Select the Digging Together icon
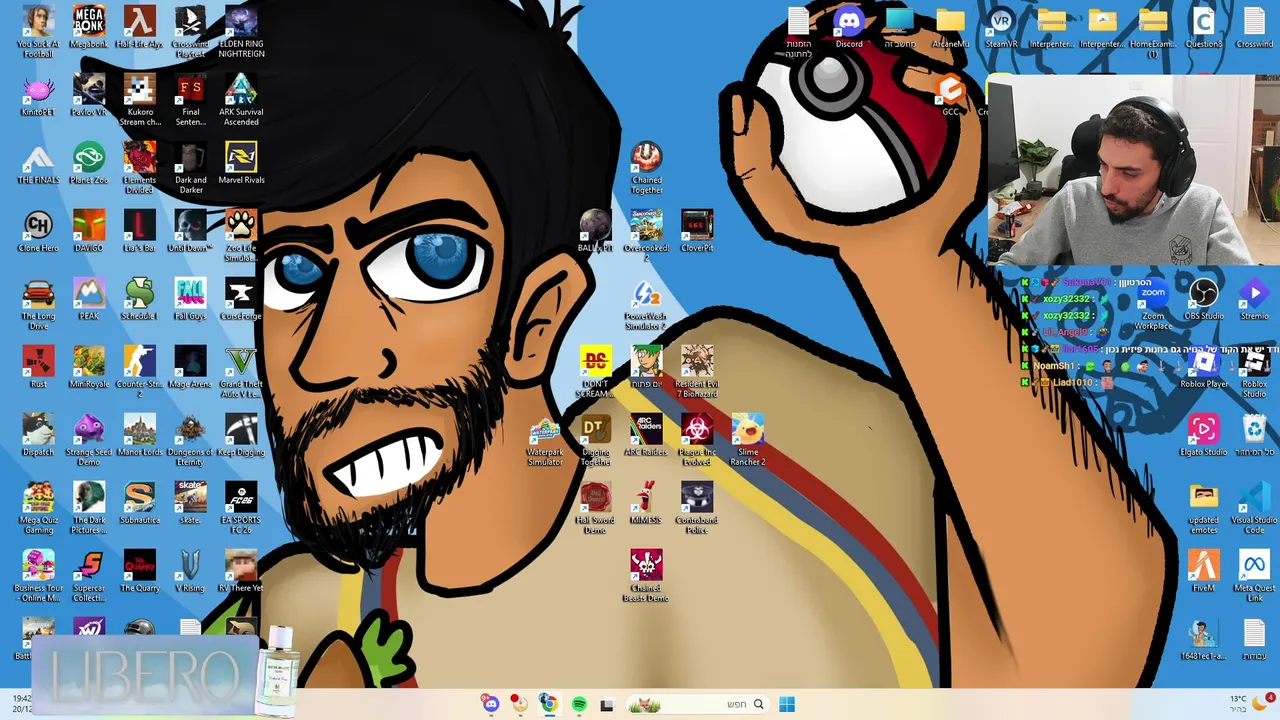The height and width of the screenshot is (720, 1280). coord(595,440)
